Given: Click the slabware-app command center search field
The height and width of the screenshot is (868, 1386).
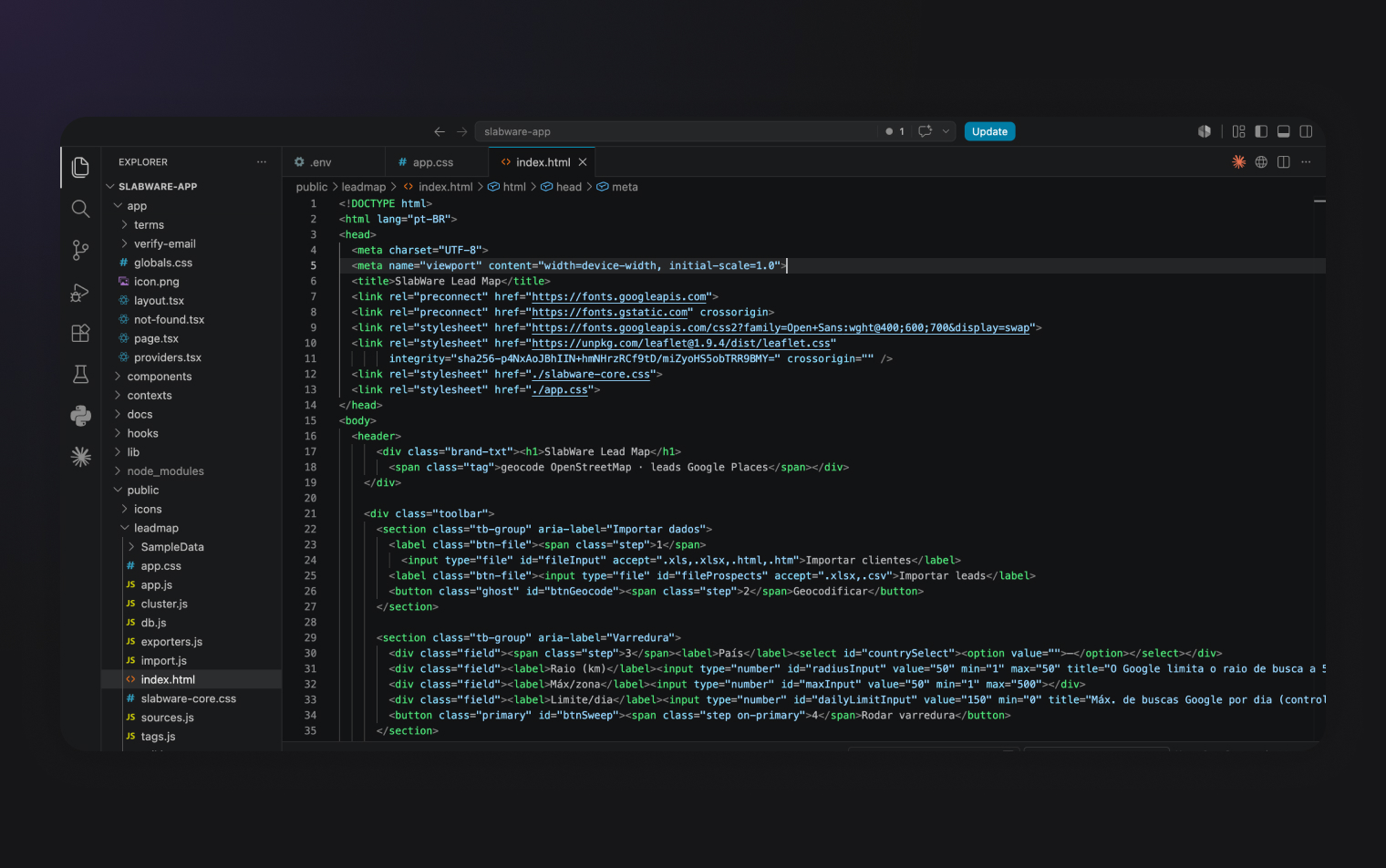Looking at the screenshot, I should pos(679,131).
